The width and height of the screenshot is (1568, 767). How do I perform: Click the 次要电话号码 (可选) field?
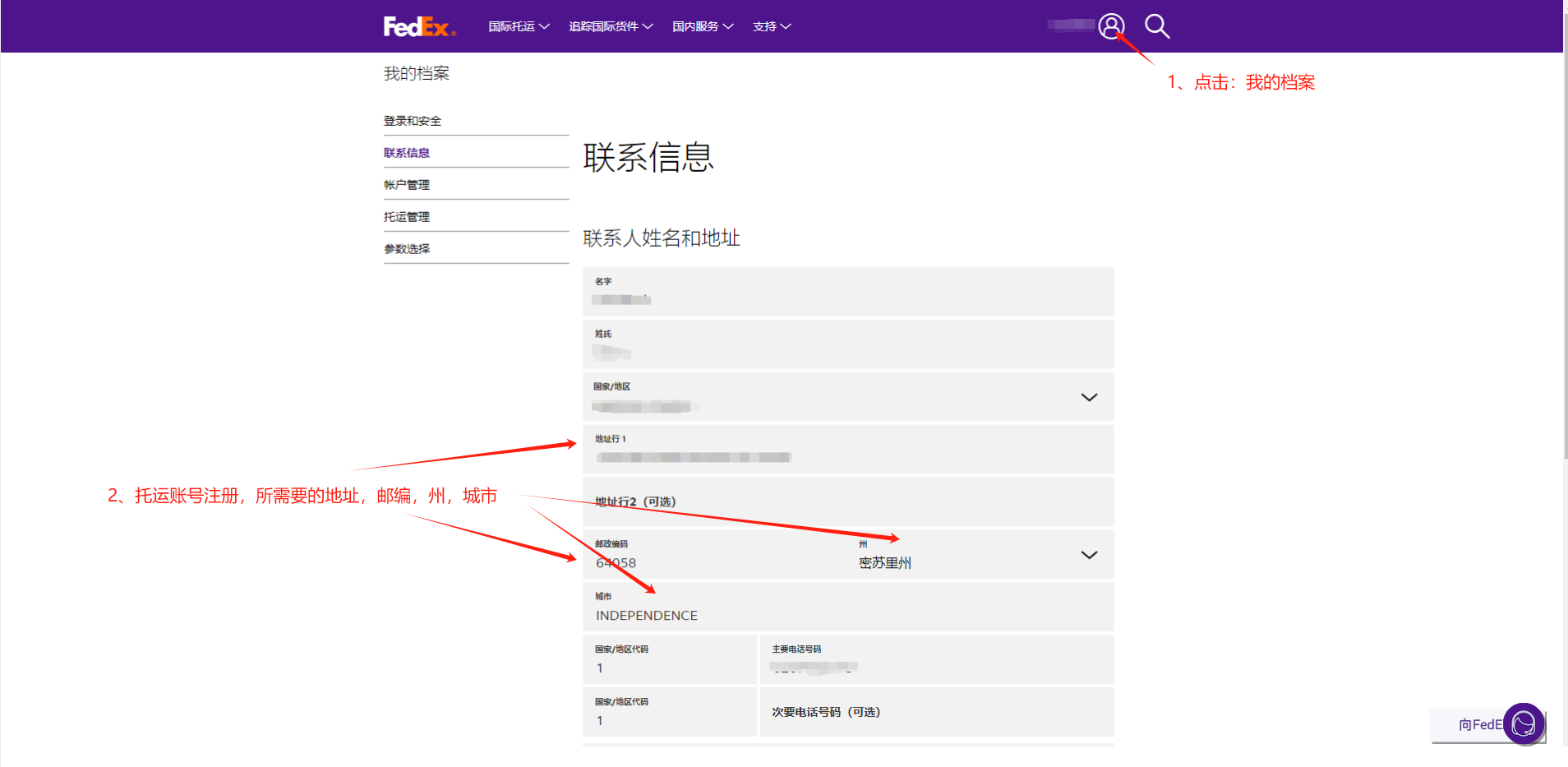(x=936, y=712)
